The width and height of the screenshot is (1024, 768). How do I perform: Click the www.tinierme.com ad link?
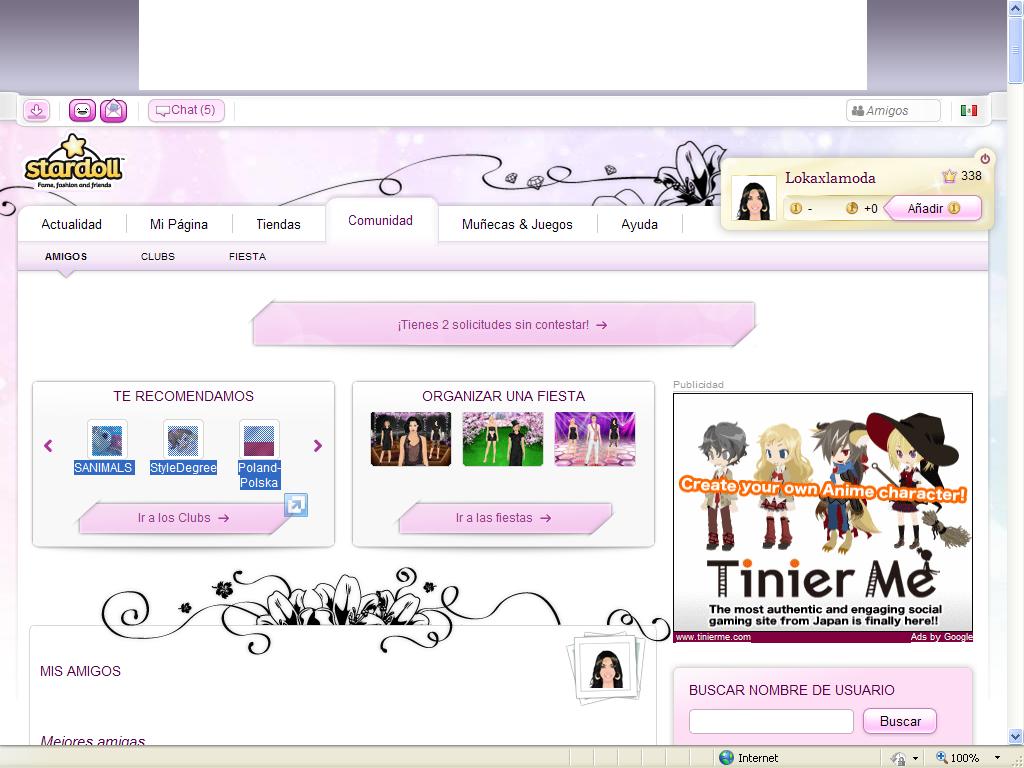[712, 637]
